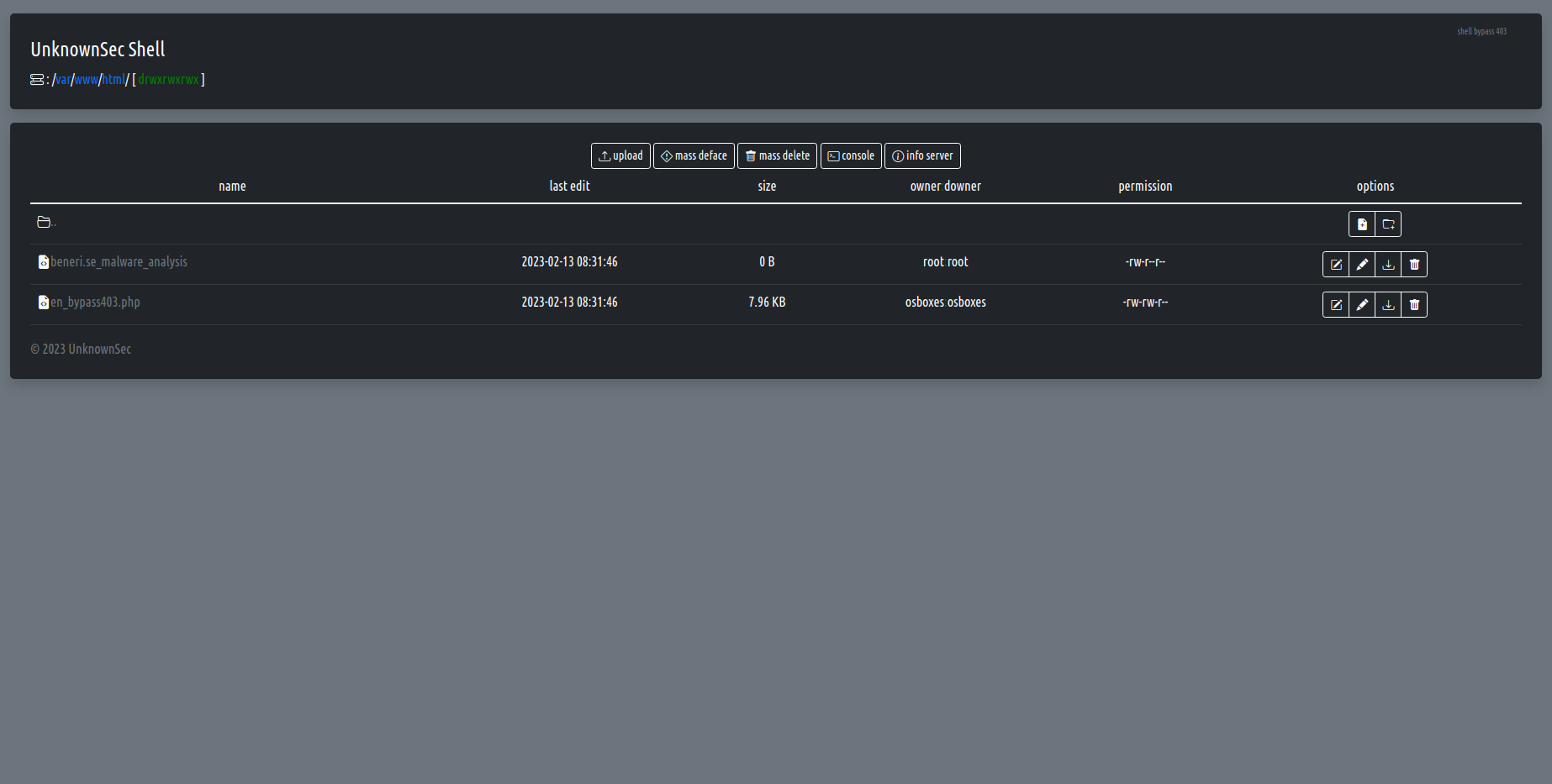Viewport: 1552px width, 784px height.
Task: Click pencil rename icon for beneri.se_malware_analysis
Action: 1362,265
